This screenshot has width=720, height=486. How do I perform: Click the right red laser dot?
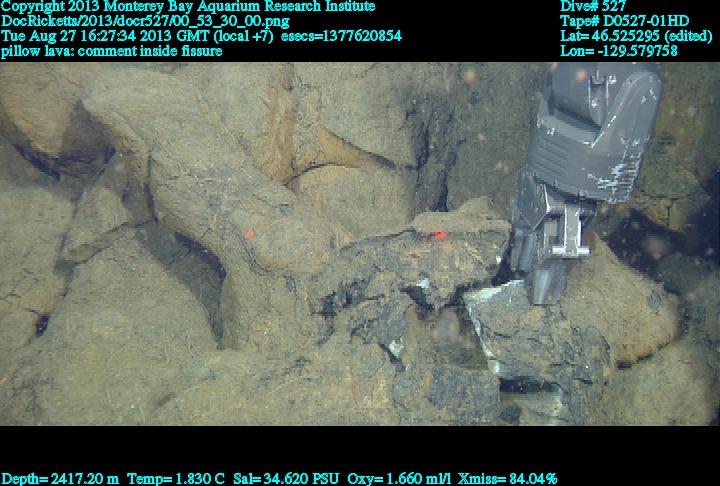coord(439,234)
